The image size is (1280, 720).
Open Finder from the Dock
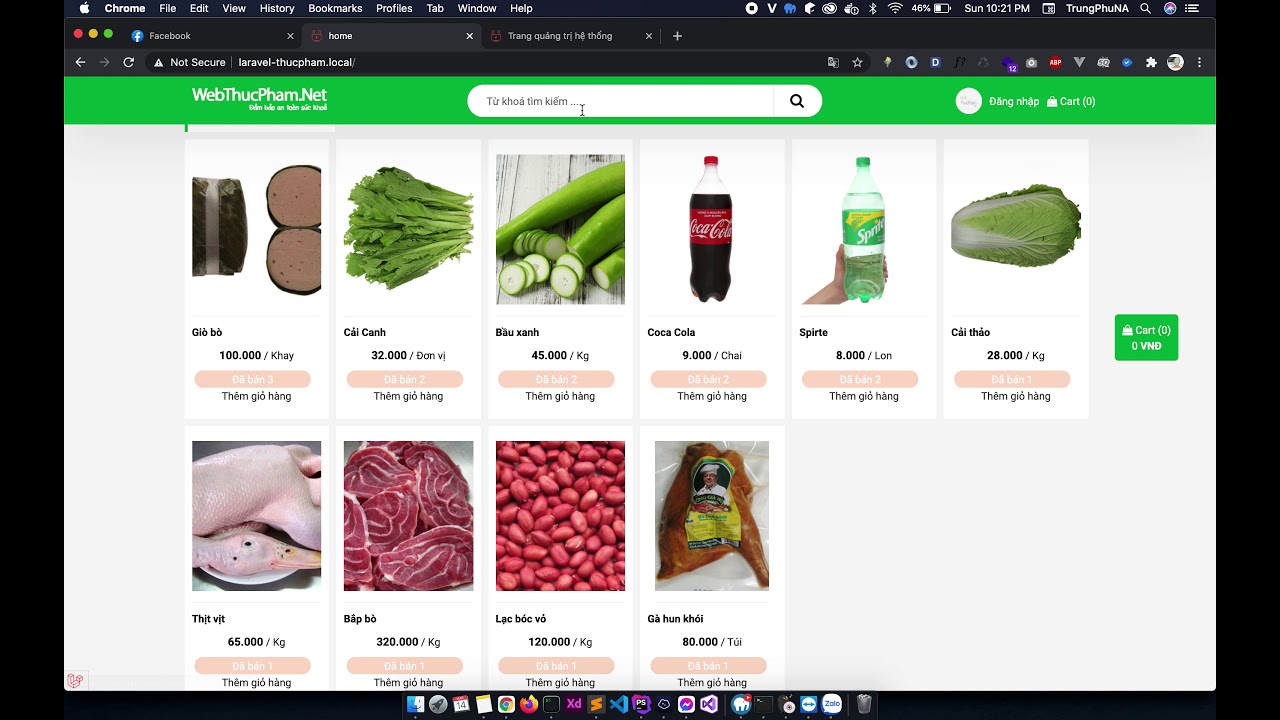(x=415, y=704)
